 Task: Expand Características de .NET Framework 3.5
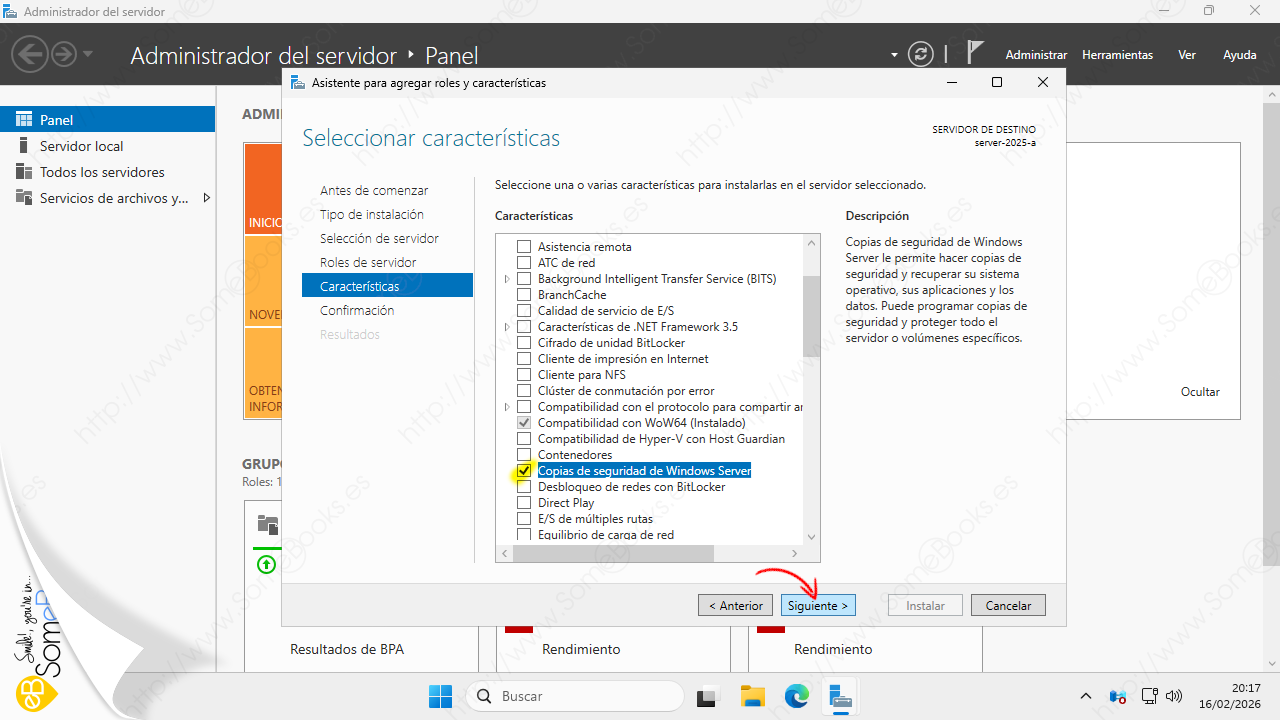(x=507, y=327)
